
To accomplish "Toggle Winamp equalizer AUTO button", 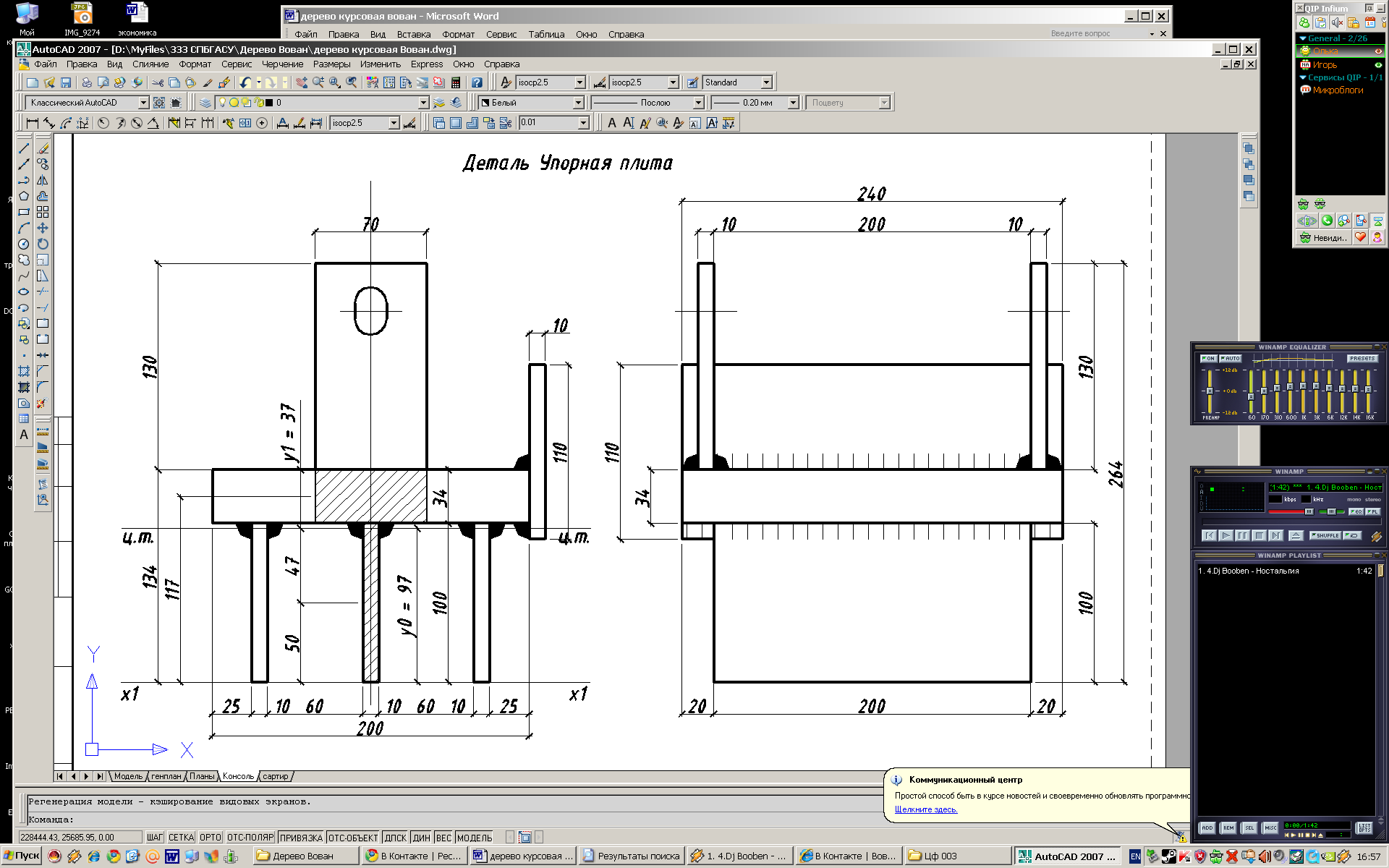I will (x=1231, y=359).
